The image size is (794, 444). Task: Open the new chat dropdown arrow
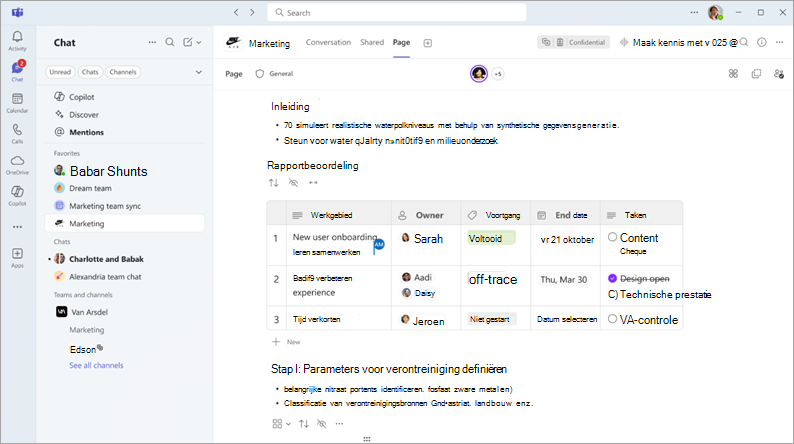point(199,43)
